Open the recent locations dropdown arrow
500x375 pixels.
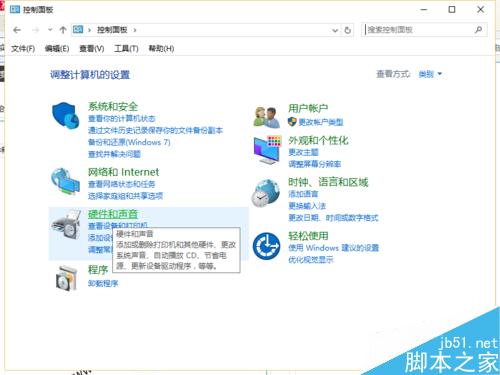[50, 30]
